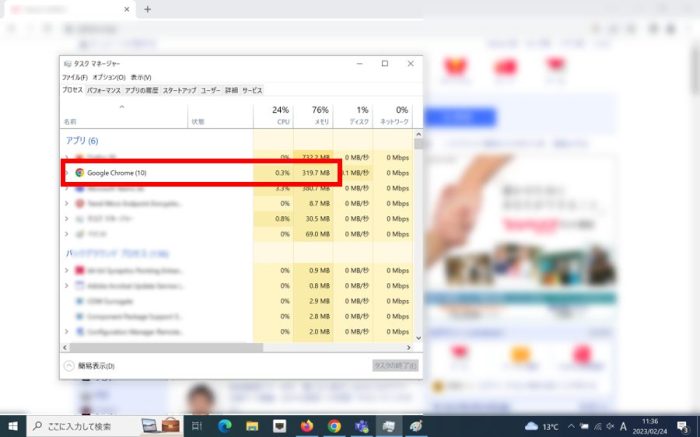Open the ファイル(F) menu

click(74, 77)
